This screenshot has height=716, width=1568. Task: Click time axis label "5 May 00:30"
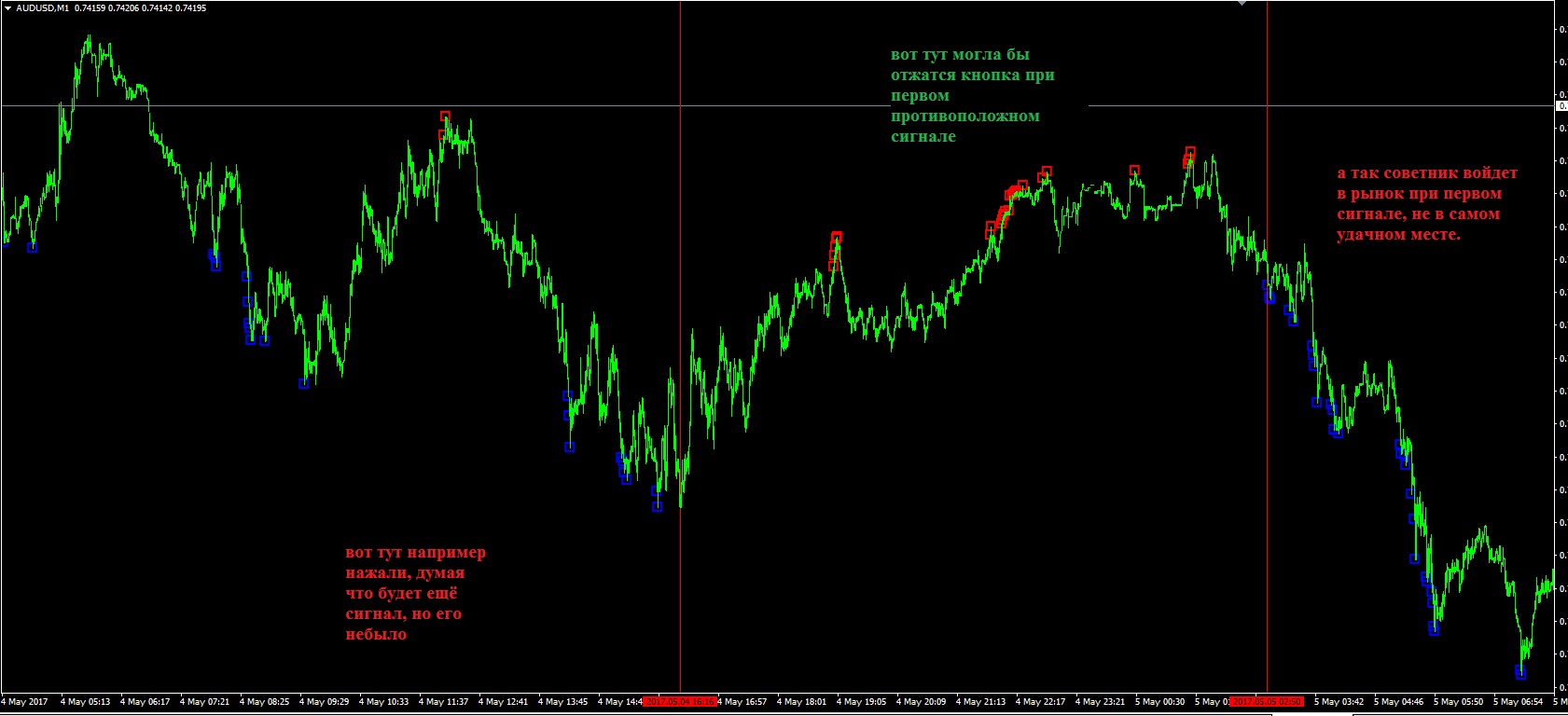[x=1159, y=702]
